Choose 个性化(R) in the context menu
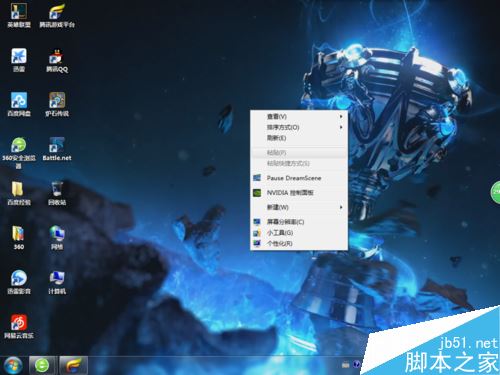The width and height of the screenshot is (500, 375). pos(299,243)
